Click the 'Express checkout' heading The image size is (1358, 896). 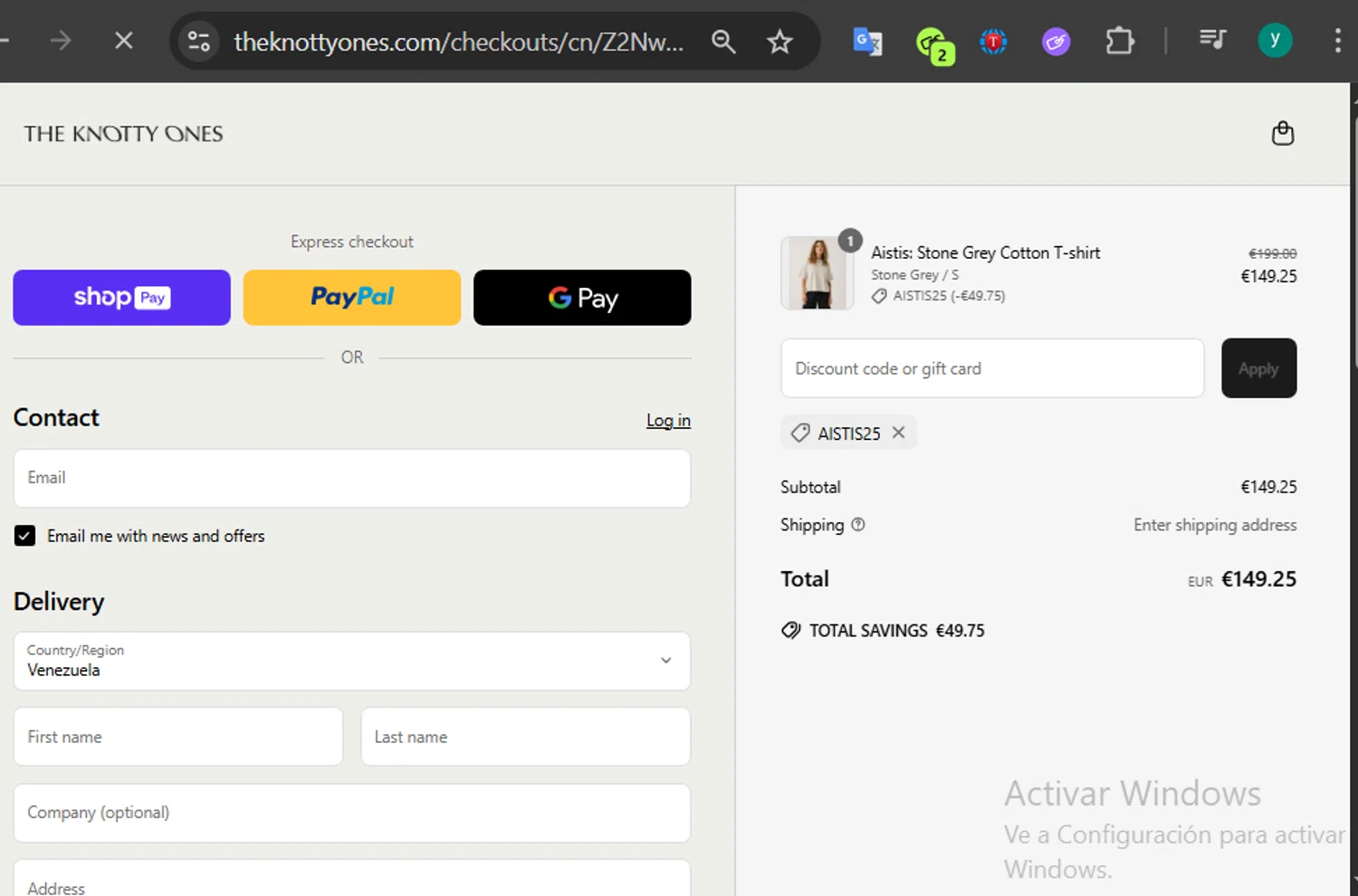(352, 242)
